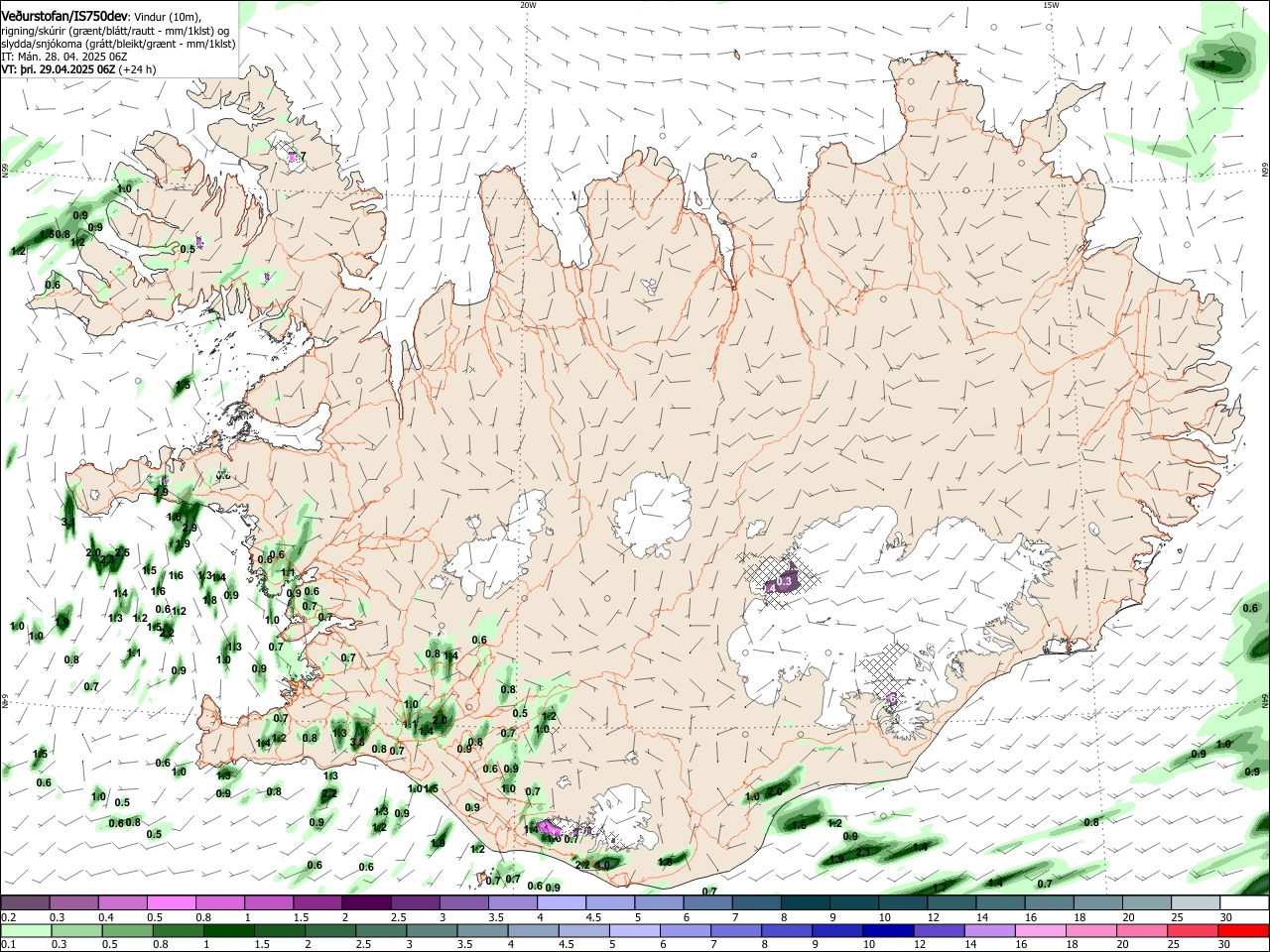Viewport: 1270px width, 952px height.
Task: Click the '3.1' precipitation value off Snæfellsnes
Action: (67, 522)
